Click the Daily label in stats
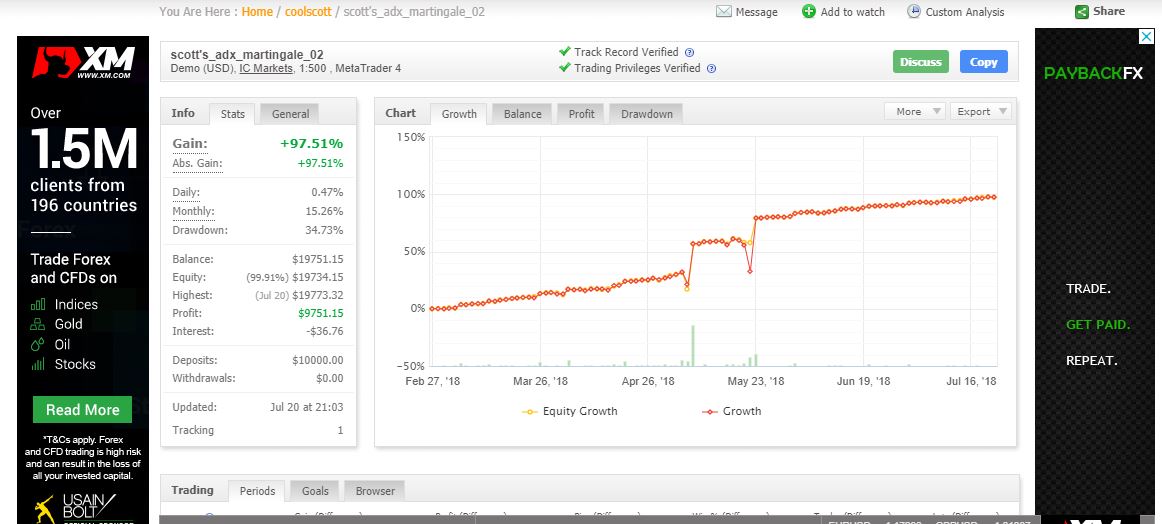 pyautogui.click(x=186, y=193)
